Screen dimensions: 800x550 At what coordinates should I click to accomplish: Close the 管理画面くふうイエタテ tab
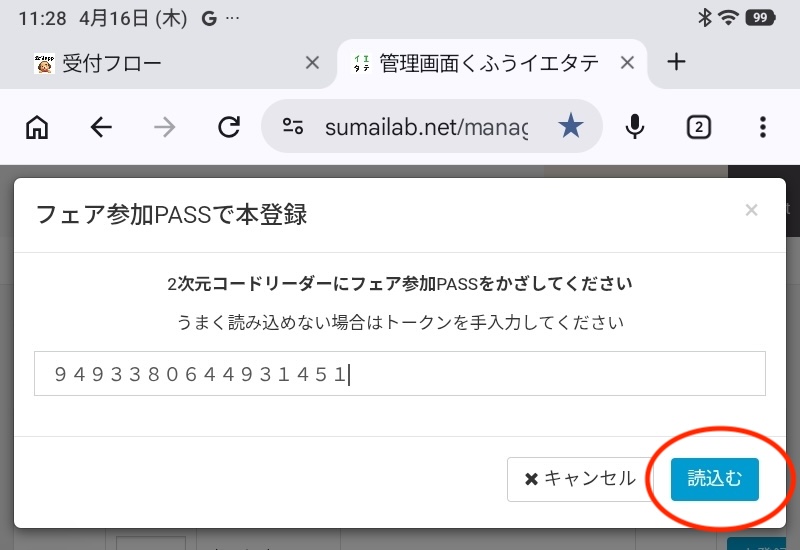pyautogui.click(x=627, y=63)
